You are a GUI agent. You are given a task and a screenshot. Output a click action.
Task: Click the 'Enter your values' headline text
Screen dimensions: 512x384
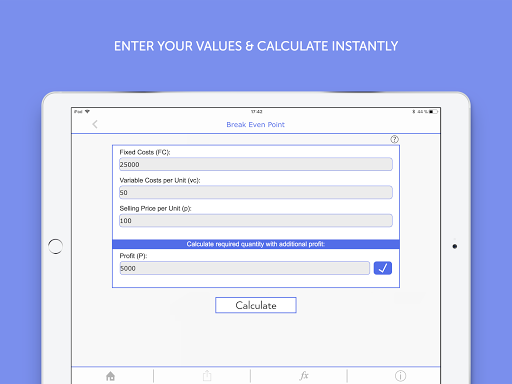[256, 46]
